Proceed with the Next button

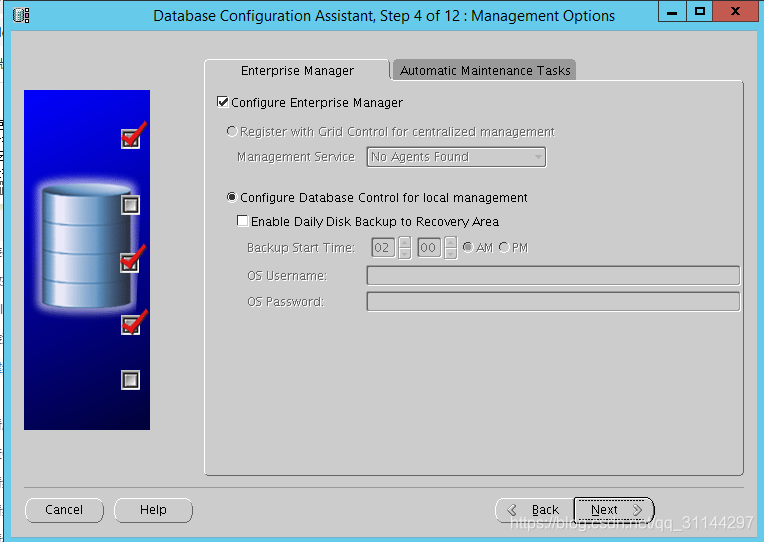(x=614, y=510)
